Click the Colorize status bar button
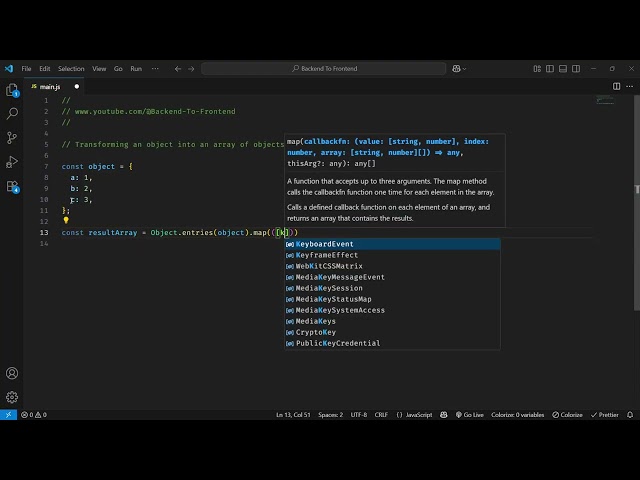Screen dimensions: 640x480 pyautogui.click(x=567, y=415)
